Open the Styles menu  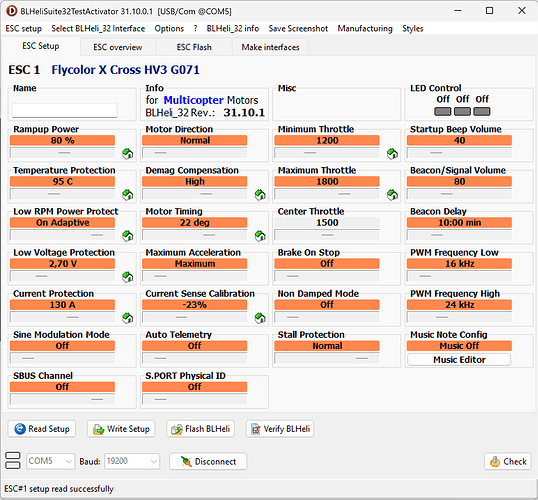coord(413,28)
